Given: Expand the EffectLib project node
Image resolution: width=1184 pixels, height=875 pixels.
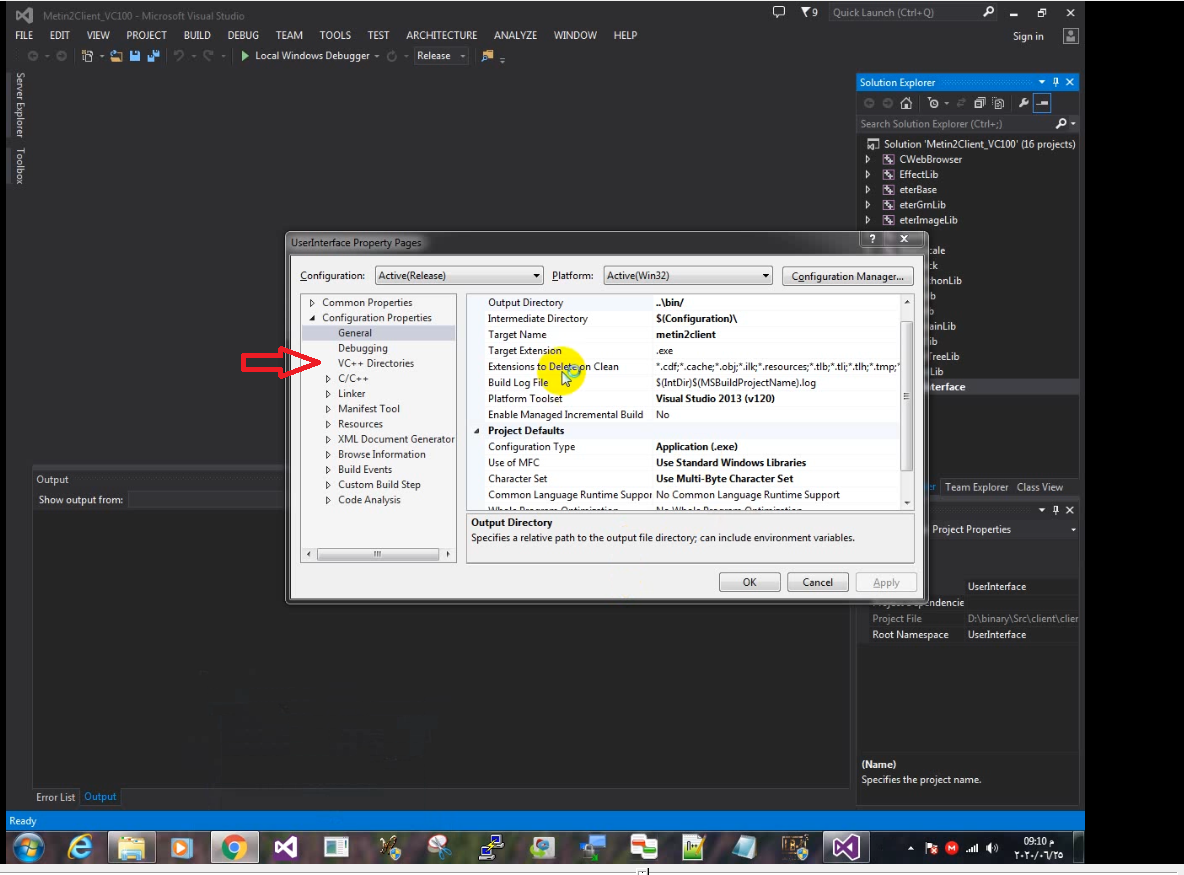Looking at the screenshot, I should [868, 174].
